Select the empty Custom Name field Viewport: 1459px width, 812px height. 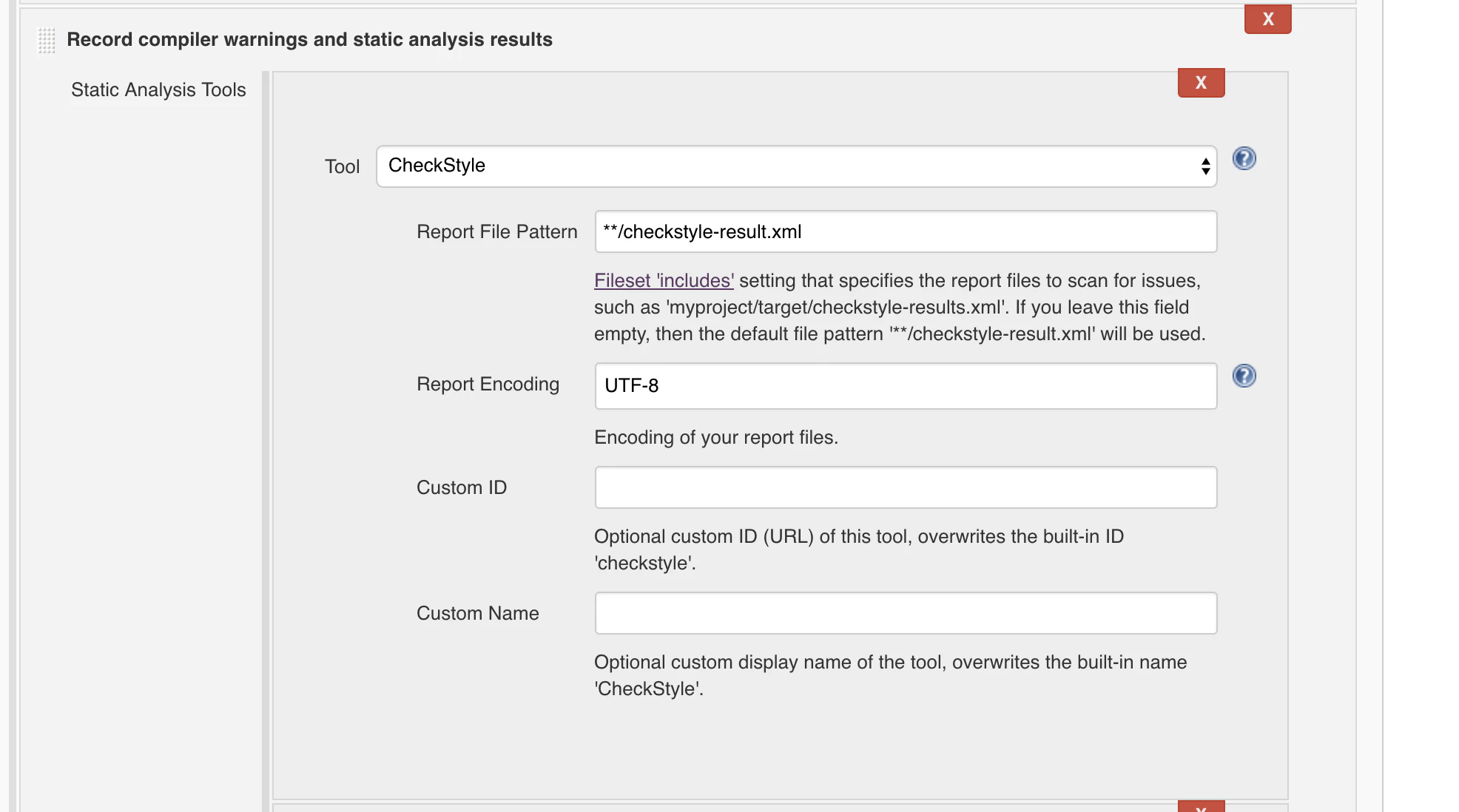pos(906,613)
